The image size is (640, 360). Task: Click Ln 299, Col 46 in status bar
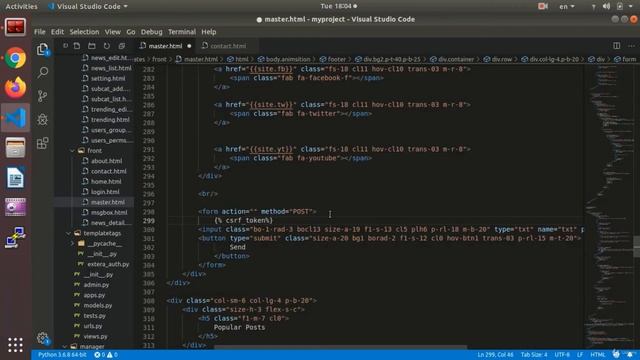[x=495, y=355]
